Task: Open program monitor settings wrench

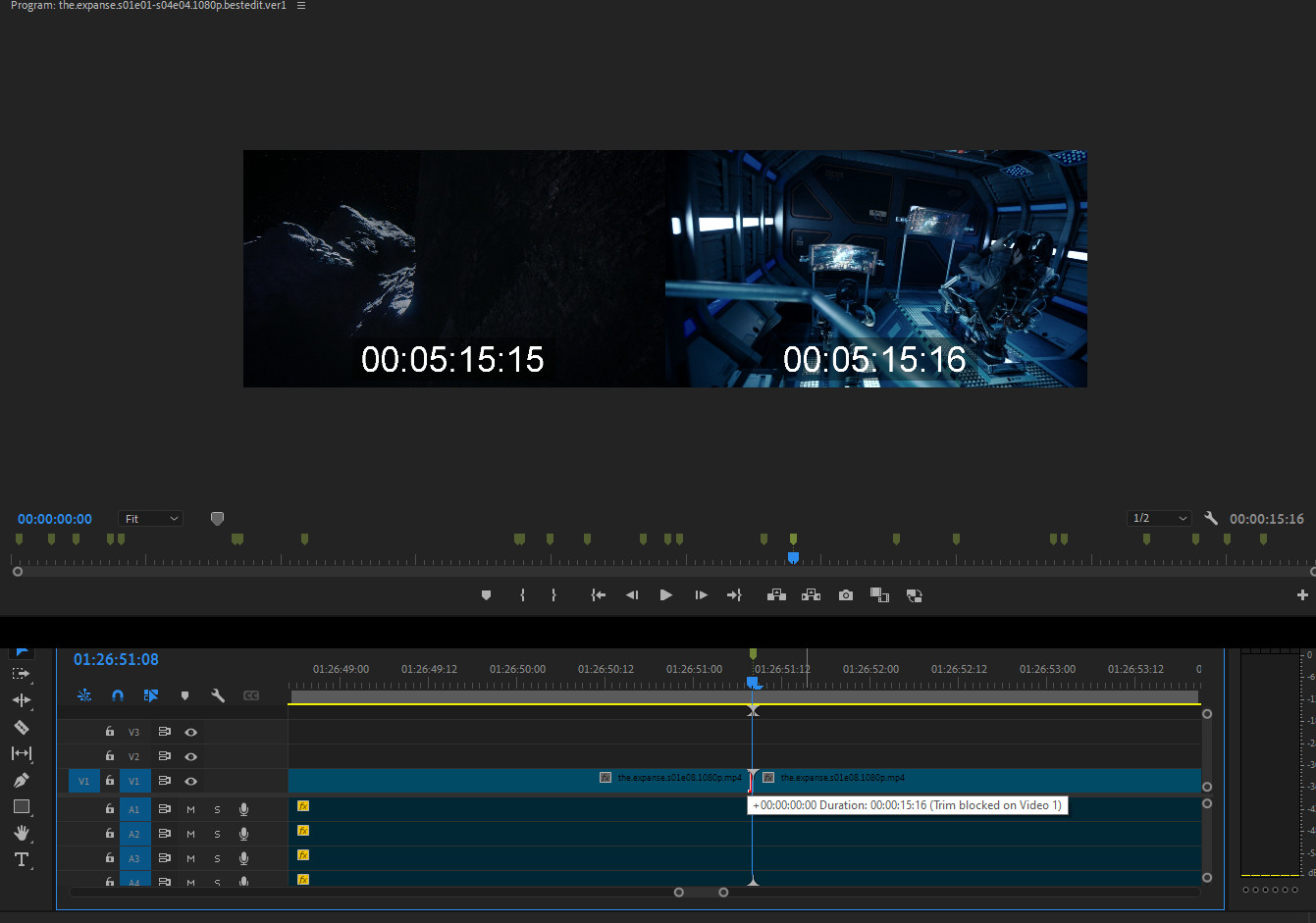Action: 1211,518
